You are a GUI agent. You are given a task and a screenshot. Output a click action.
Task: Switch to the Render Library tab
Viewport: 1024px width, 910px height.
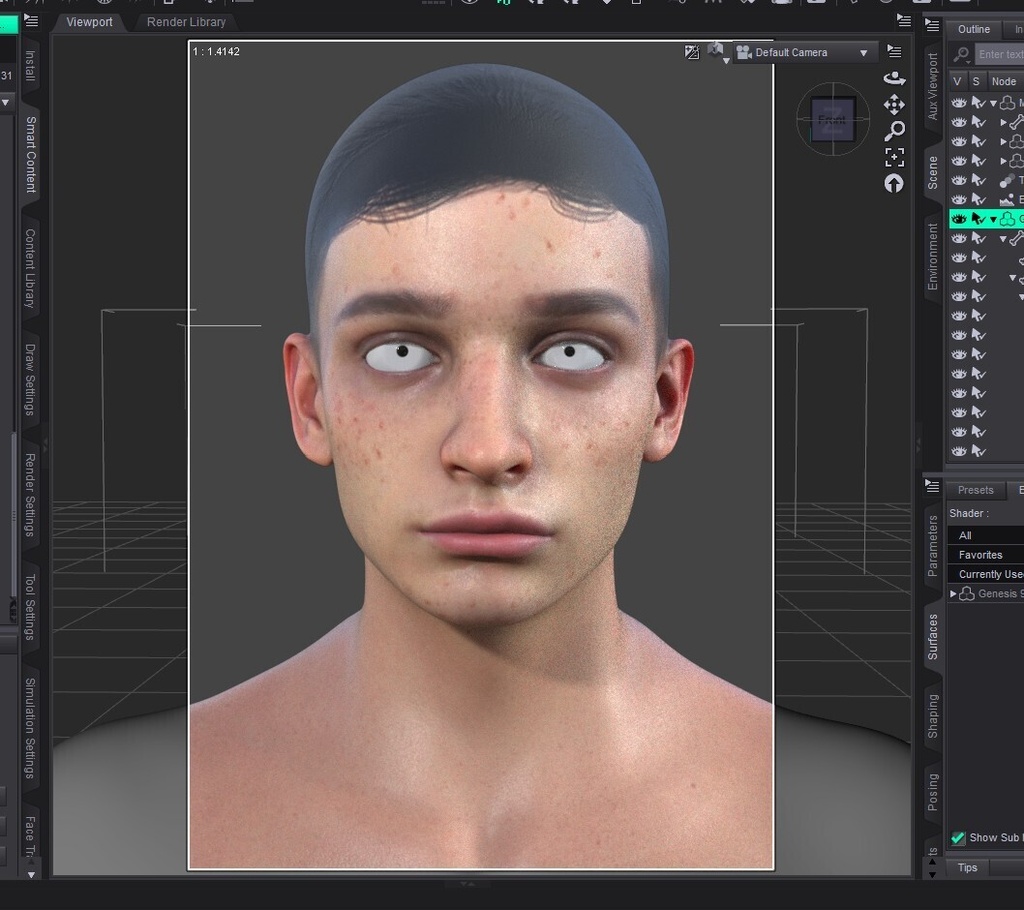(186, 22)
